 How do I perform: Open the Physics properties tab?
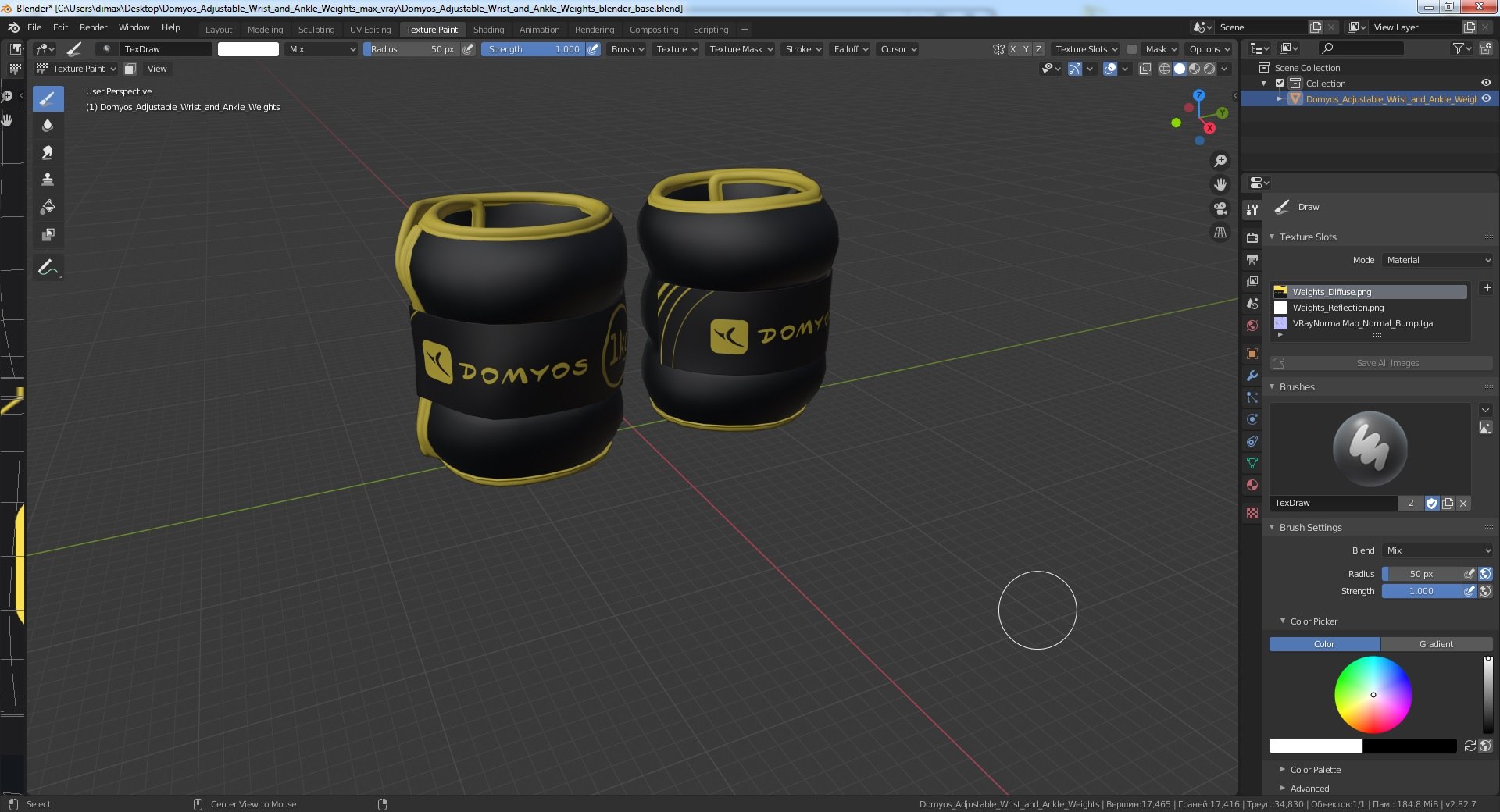[1252, 419]
